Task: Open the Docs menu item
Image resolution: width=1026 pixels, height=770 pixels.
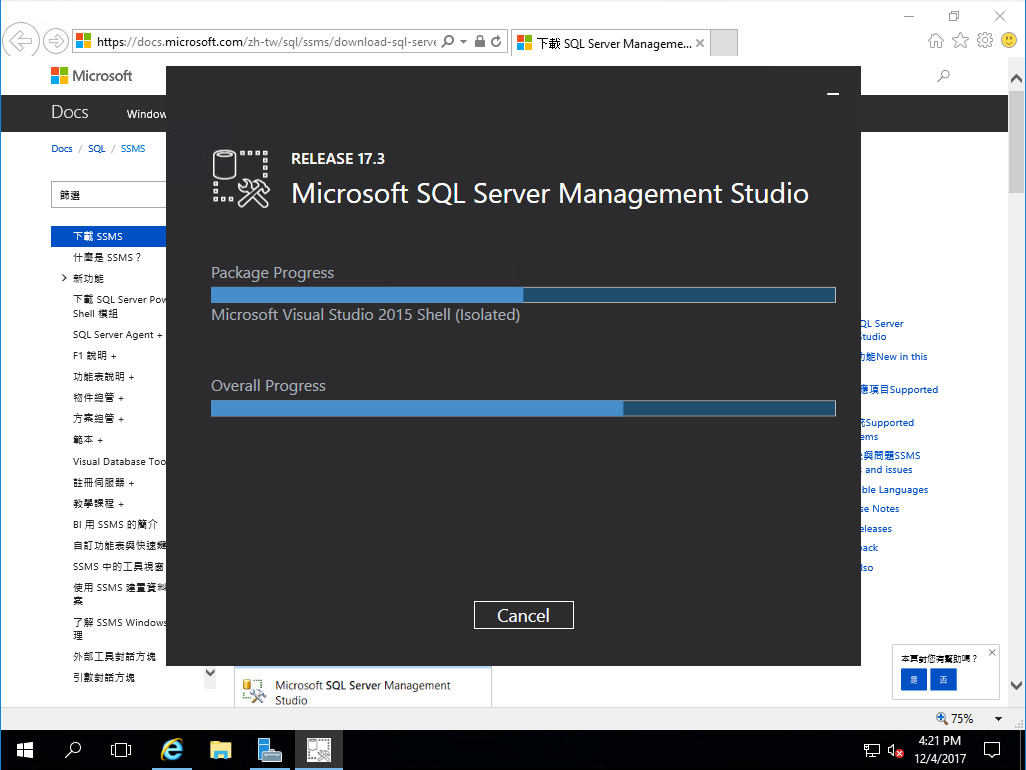Action: tap(69, 112)
